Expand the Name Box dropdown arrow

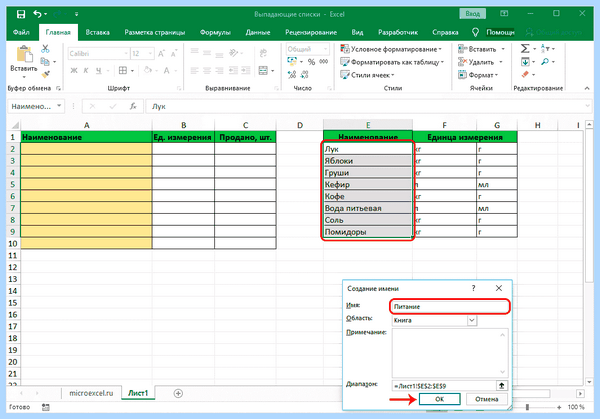(x=59, y=106)
